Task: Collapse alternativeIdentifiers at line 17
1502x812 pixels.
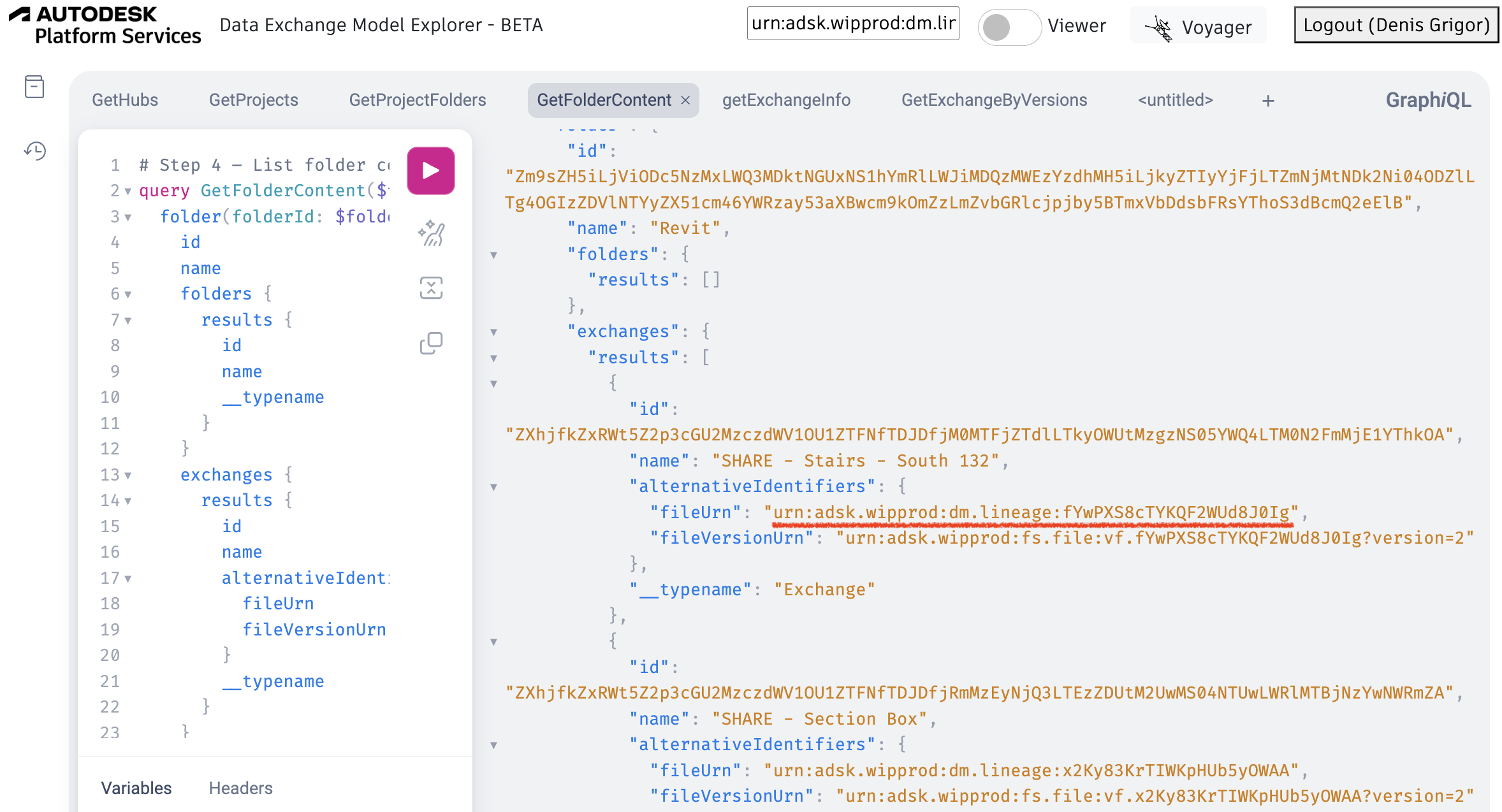Action: click(x=128, y=579)
